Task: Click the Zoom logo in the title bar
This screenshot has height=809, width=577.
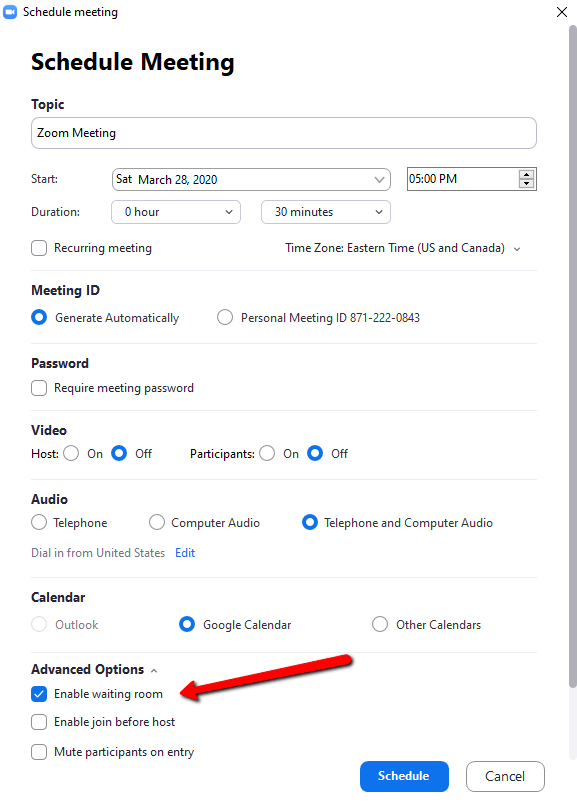Action: 11,12
